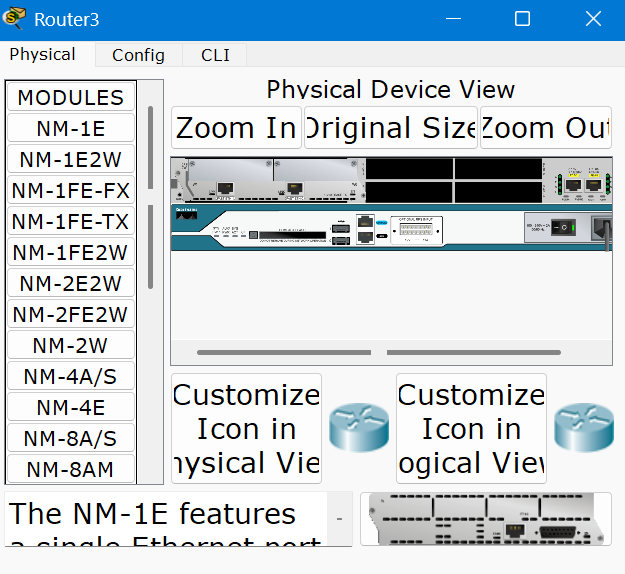Image resolution: width=625 pixels, height=574 pixels.
Task: Choose the NM-8AM module
Action: click(70, 469)
